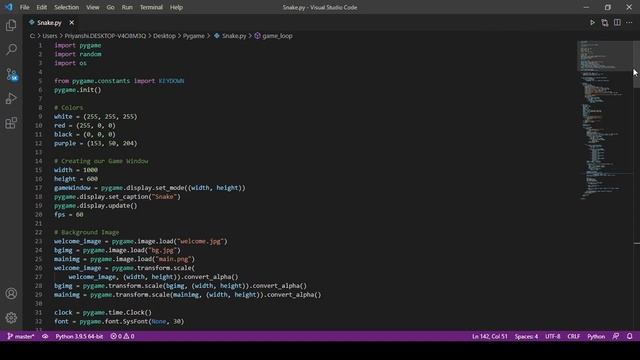Click 'red = (255, 0, 0)' line
This screenshot has width=640, height=360.
[x=85, y=125]
